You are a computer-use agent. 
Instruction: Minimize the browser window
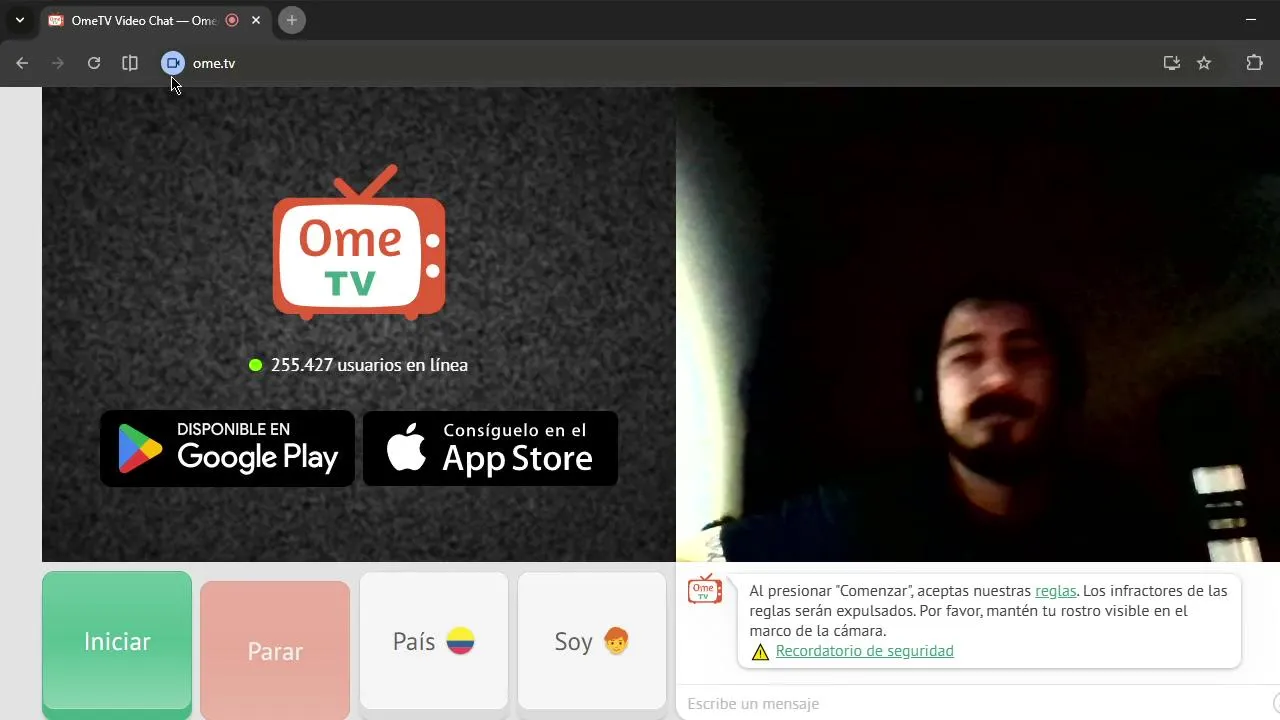[1250, 20]
